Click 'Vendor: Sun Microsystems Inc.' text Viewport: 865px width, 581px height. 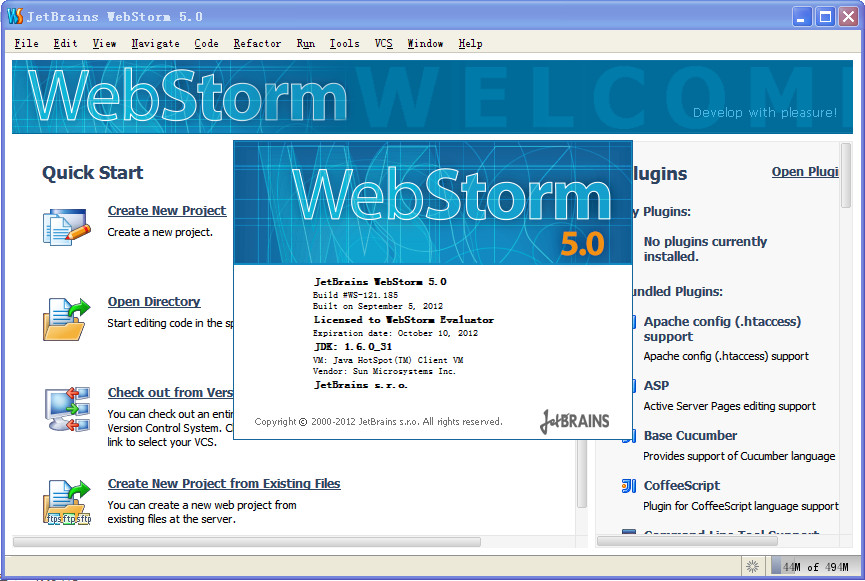[x=385, y=371]
